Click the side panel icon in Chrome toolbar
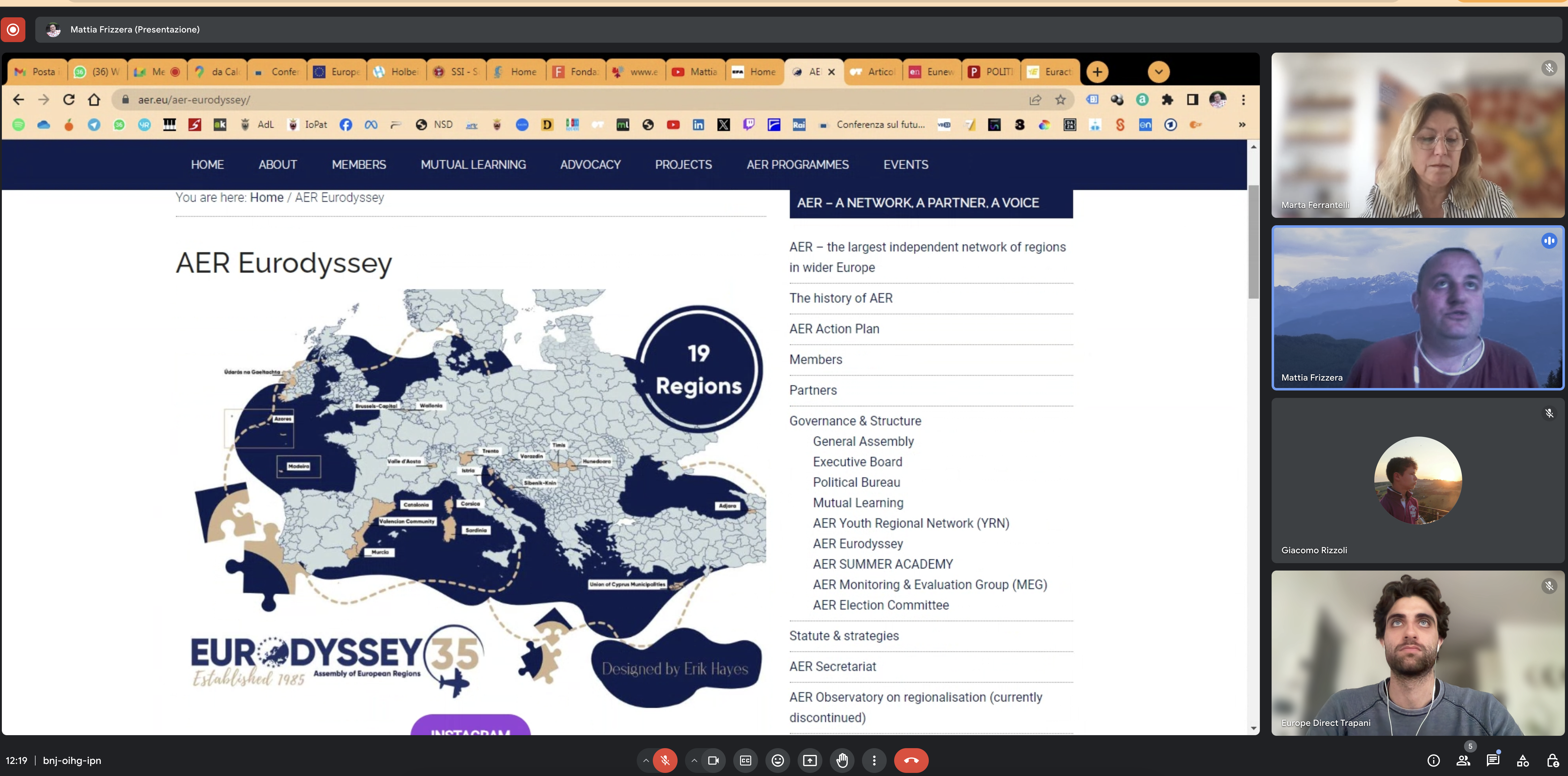This screenshot has height=776, width=1568. coord(1192,99)
